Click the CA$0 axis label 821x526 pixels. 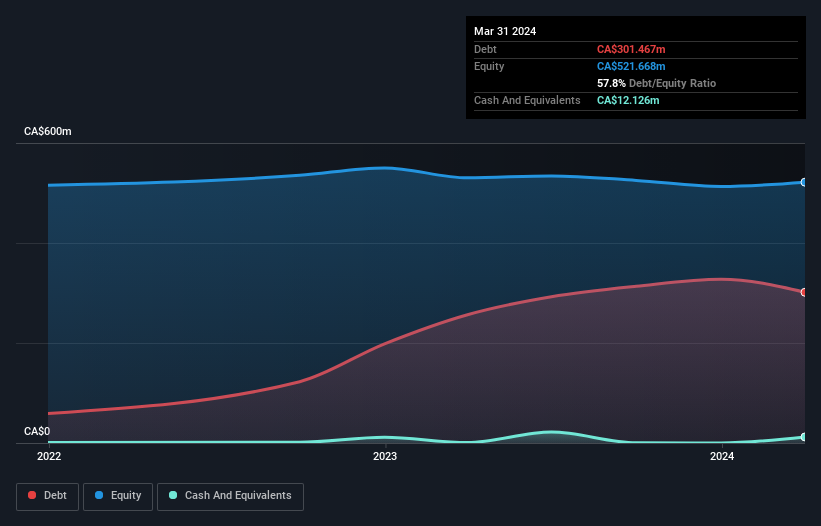[x=37, y=431]
